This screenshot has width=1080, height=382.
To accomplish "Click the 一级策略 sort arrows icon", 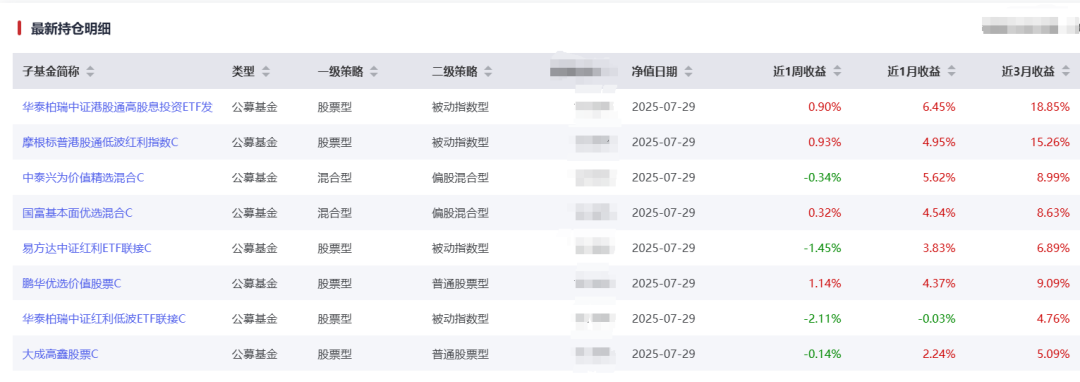I will [x=374, y=72].
